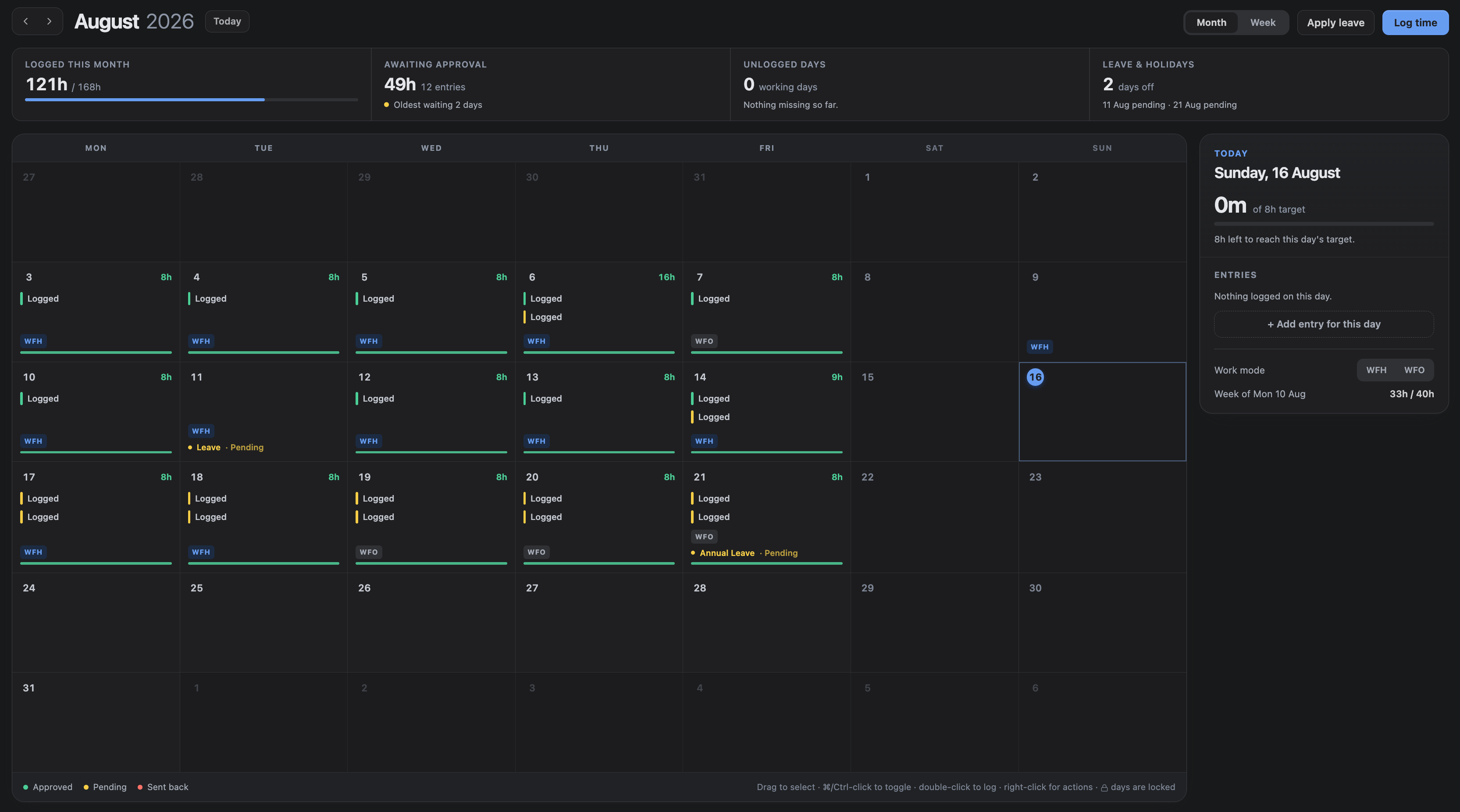The width and height of the screenshot is (1460, 812).
Task: Open the pending Logged entry on 6 August
Action: tap(599, 317)
